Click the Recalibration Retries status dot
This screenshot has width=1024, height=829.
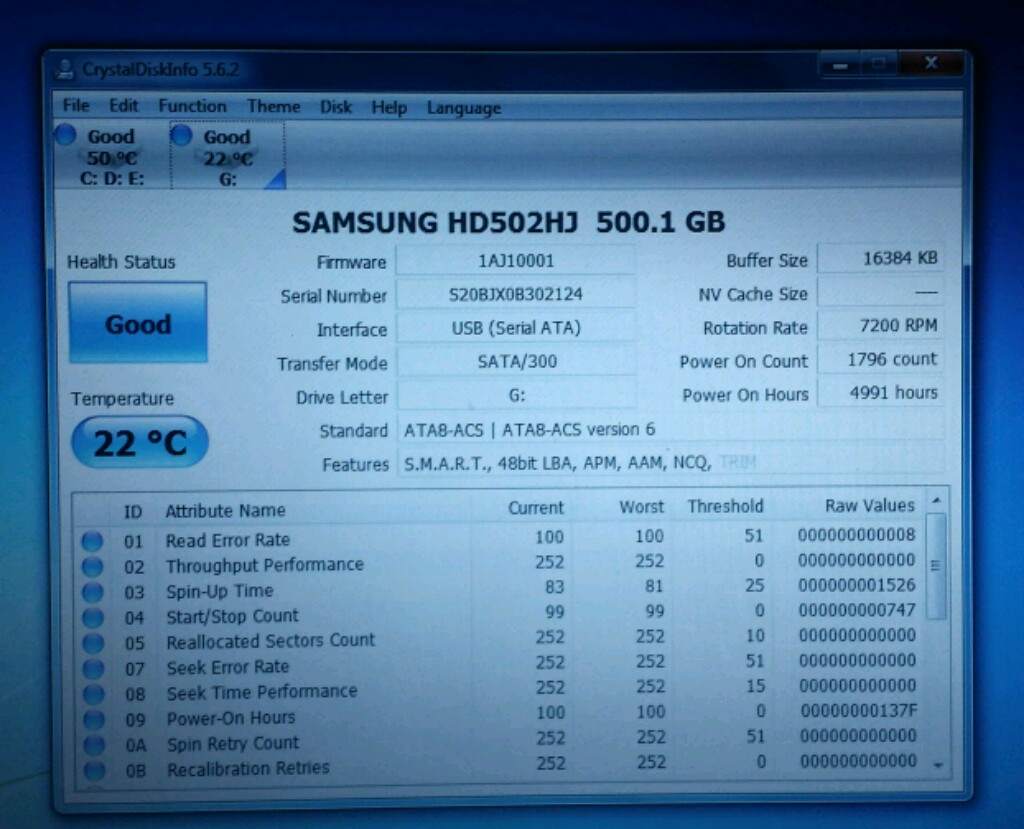click(95, 770)
